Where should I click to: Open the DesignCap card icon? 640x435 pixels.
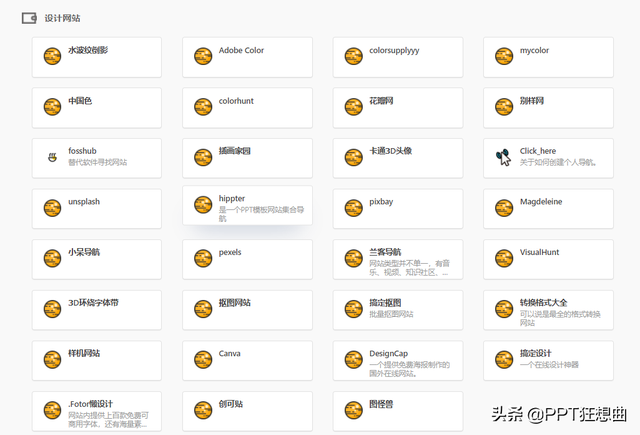pyautogui.click(x=353, y=360)
